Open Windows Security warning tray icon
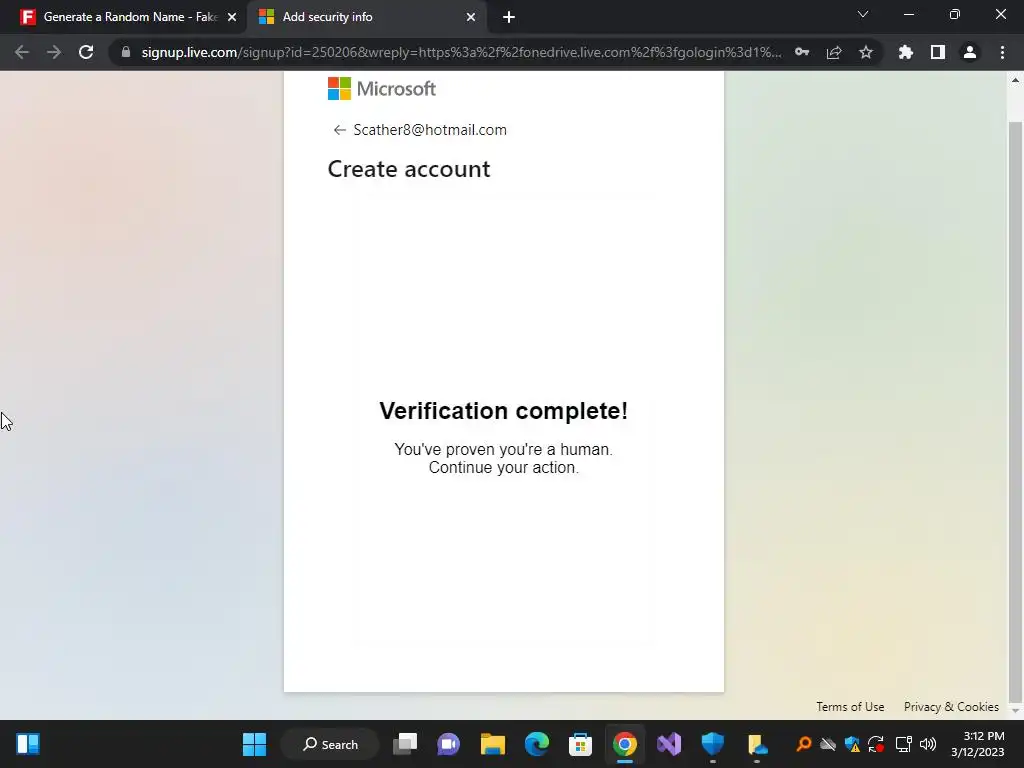Image resolution: width=1024 pixels, height=768 pixels. click(852, 744)
